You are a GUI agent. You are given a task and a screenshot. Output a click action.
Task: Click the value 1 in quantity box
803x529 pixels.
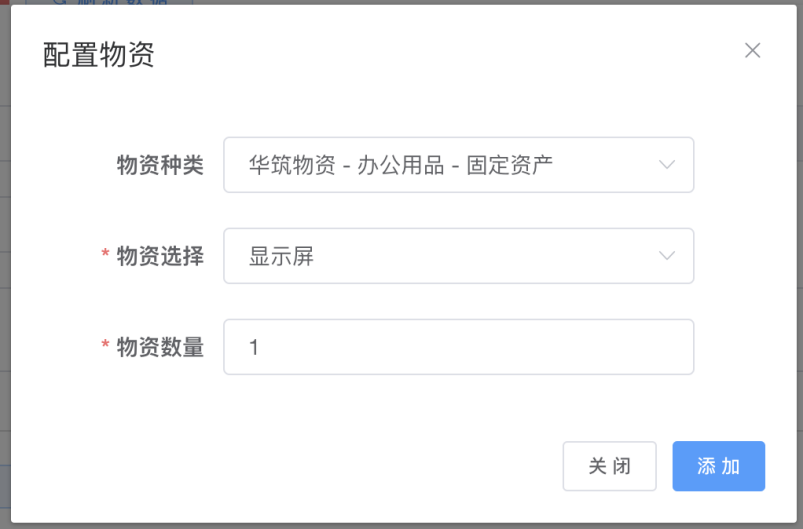(254, 347)
